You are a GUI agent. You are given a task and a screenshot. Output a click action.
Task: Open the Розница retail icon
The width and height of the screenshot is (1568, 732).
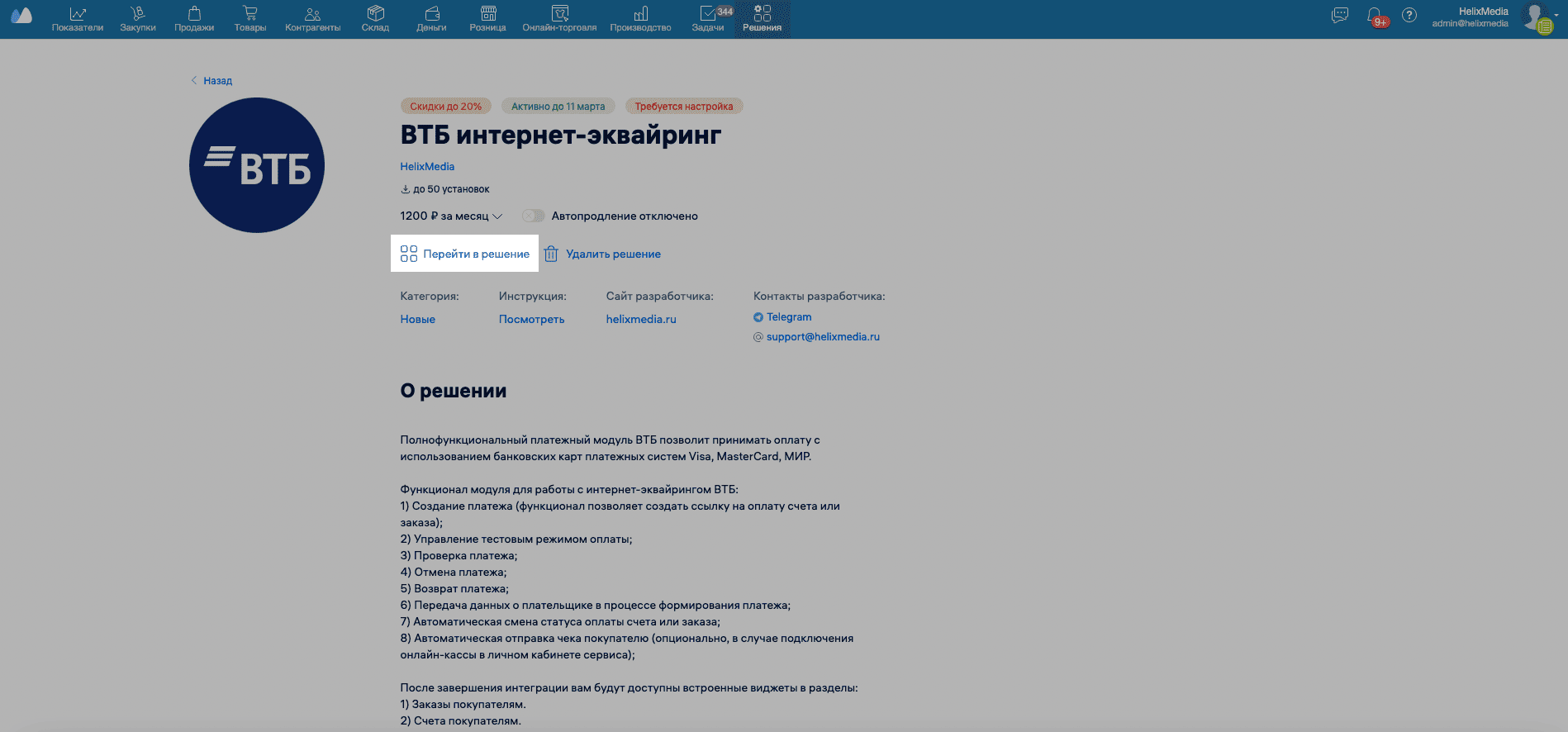click(x=487, y=14)
